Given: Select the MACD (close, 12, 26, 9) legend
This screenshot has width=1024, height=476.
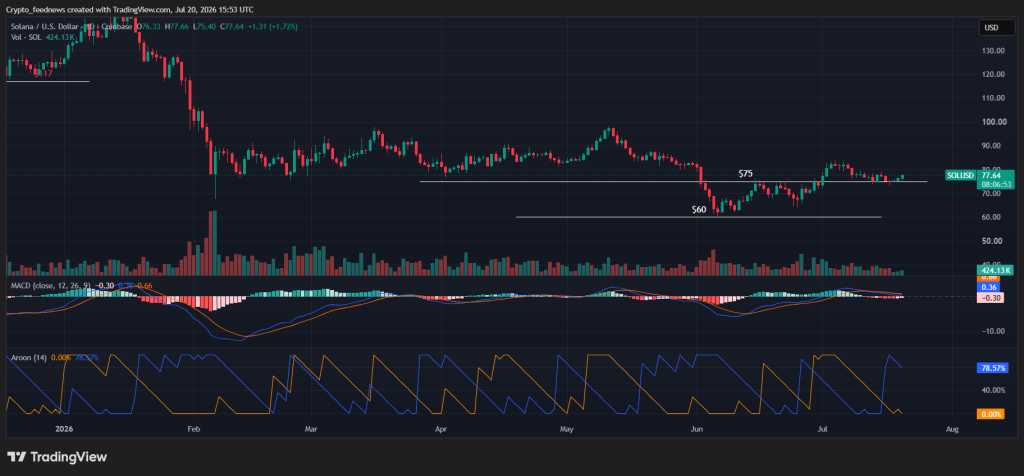Looking at the screenshot, I should tap(52, 285).
